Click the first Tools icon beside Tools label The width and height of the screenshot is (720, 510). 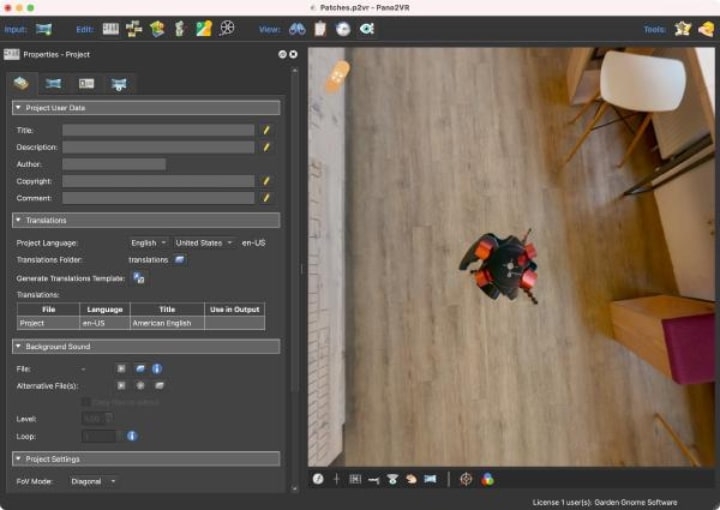(683, 29)
